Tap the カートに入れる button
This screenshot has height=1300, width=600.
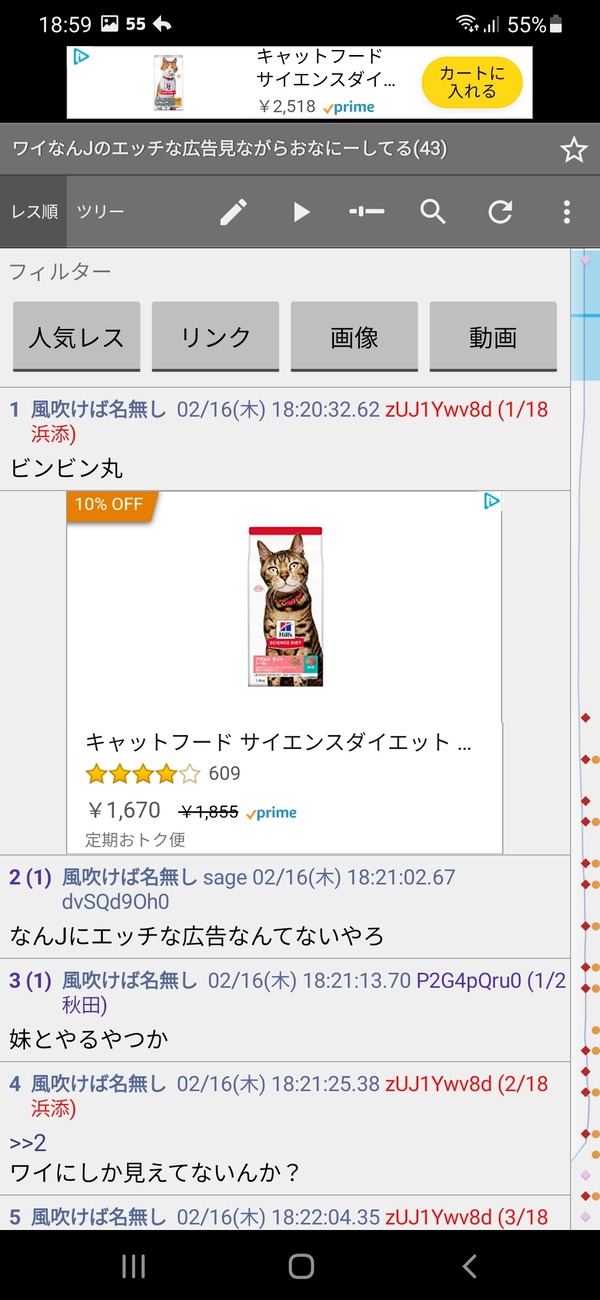click(473, 82)
